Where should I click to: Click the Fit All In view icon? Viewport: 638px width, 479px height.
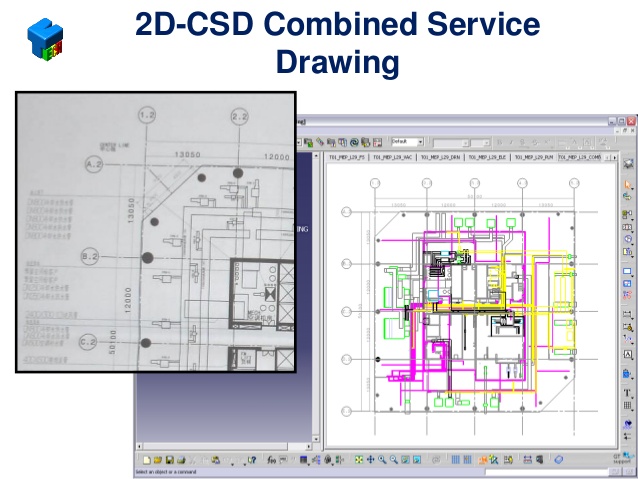point(358,459)
